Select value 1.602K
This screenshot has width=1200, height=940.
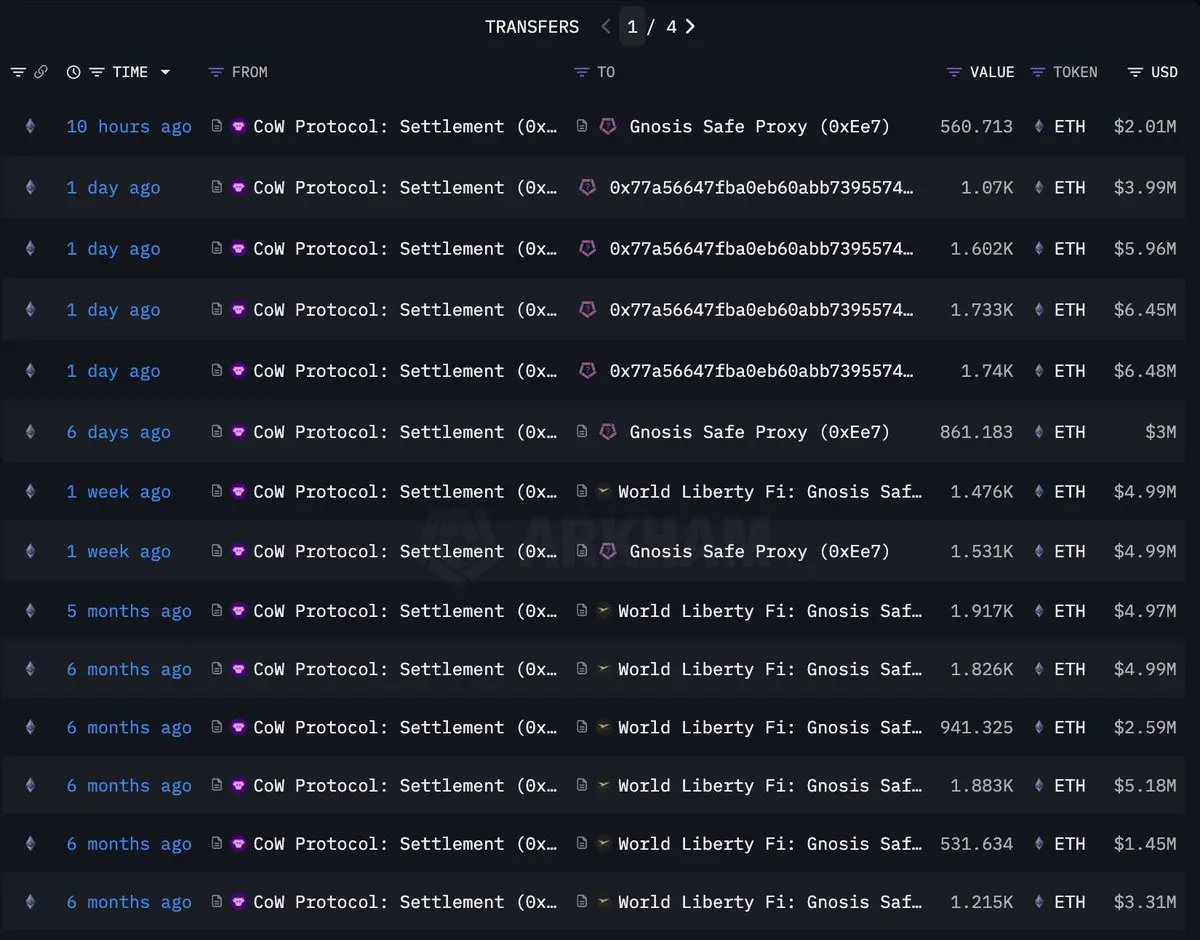pos(981,249)
